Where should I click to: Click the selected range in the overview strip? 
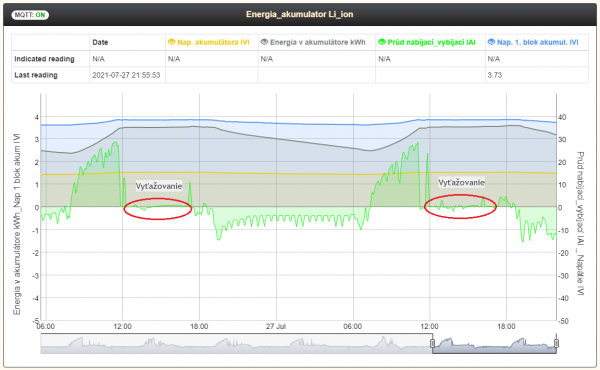tap(494, 344)
